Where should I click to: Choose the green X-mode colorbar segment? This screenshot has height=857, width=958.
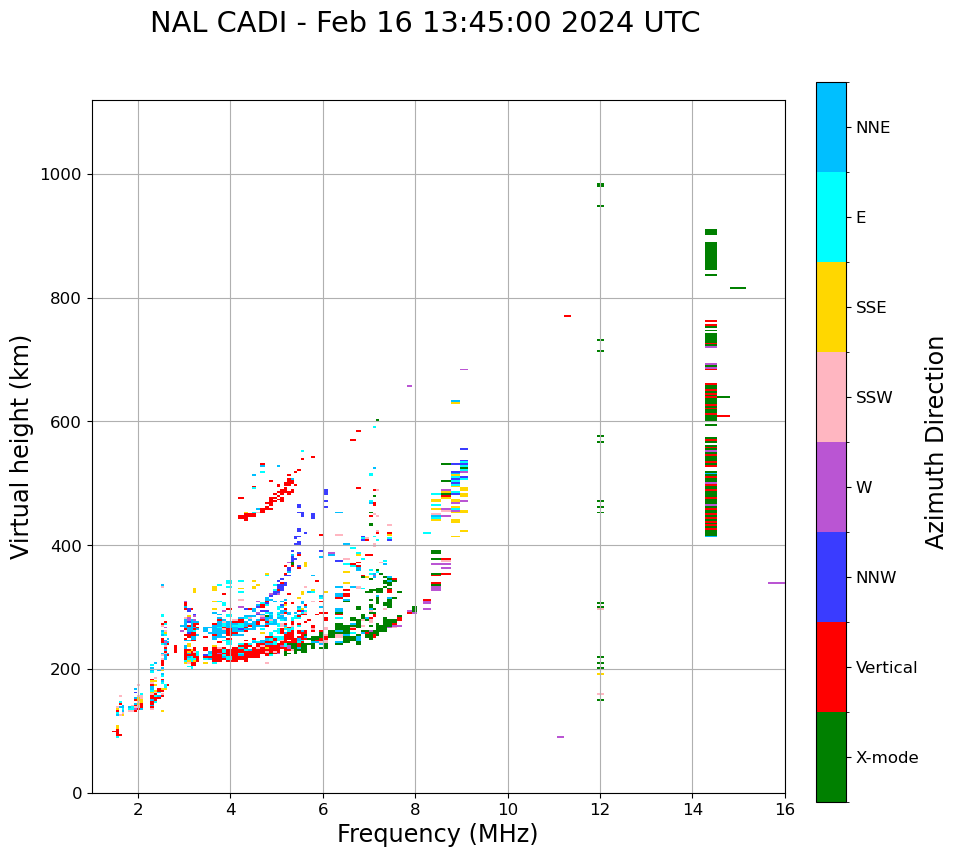(x=831, y=757)
